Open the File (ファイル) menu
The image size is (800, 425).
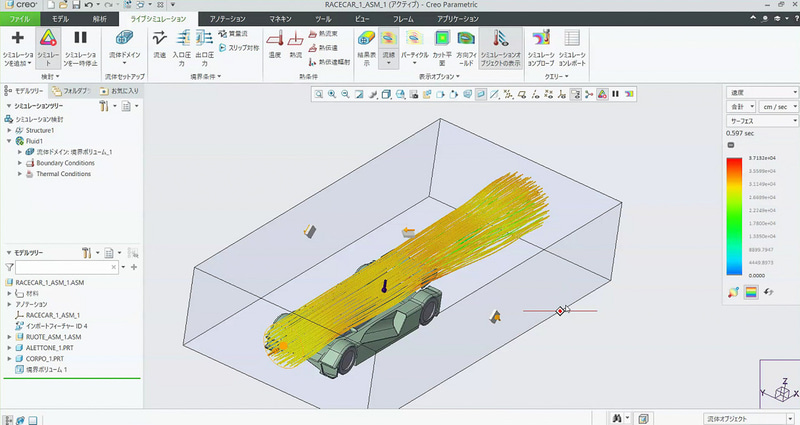[19, 19]
